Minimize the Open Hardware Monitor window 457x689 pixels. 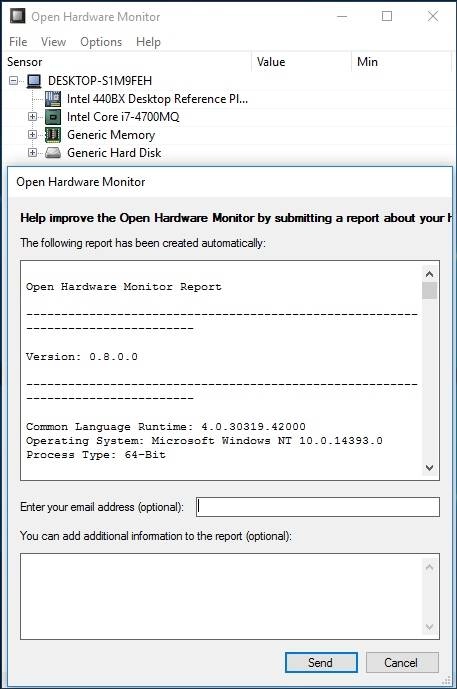(x=342, y=16)
